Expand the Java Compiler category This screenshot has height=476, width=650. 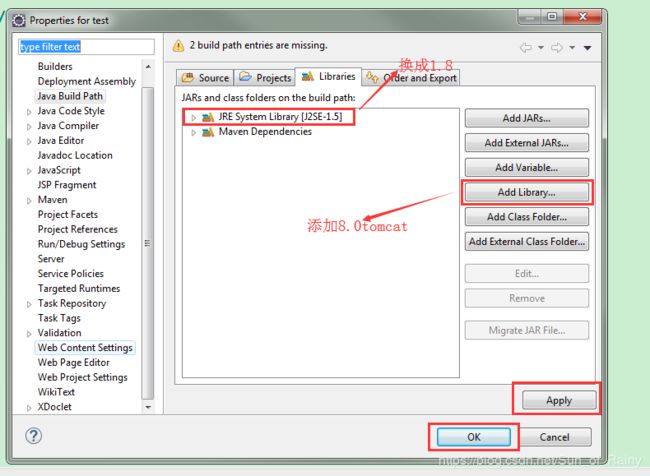pyautogui.click(x=29, y=127)
